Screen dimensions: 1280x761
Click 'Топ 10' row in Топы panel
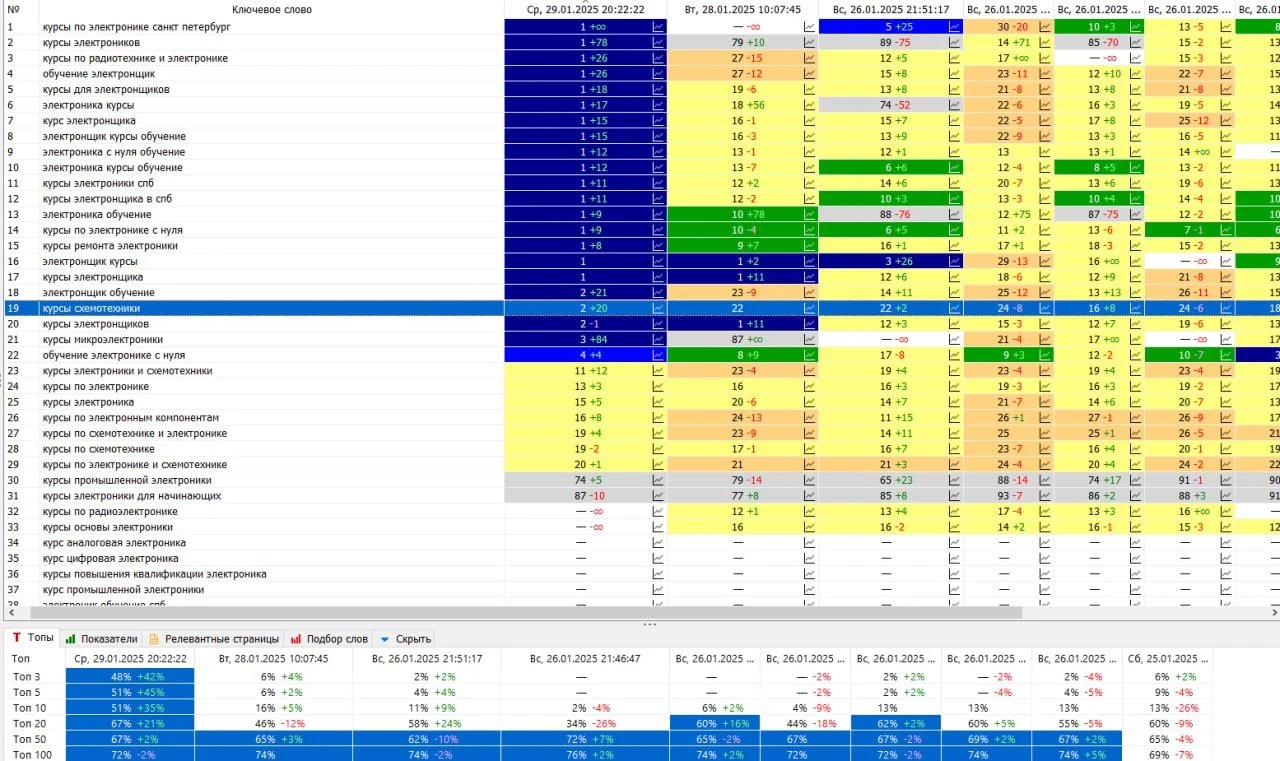coord(29,707)
